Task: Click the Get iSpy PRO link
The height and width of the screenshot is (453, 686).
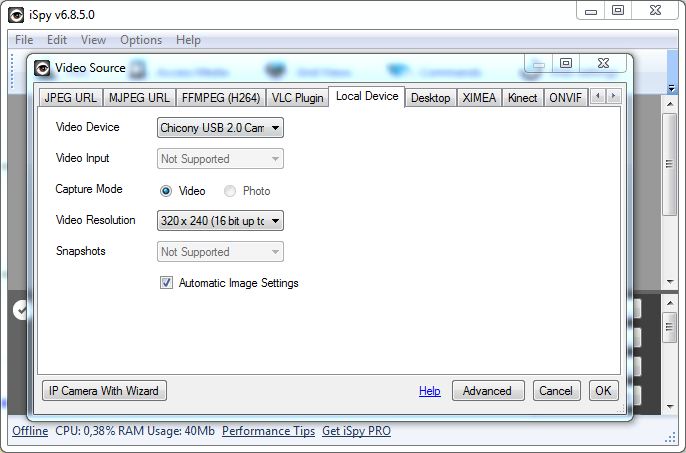Action: pos(357,431)
